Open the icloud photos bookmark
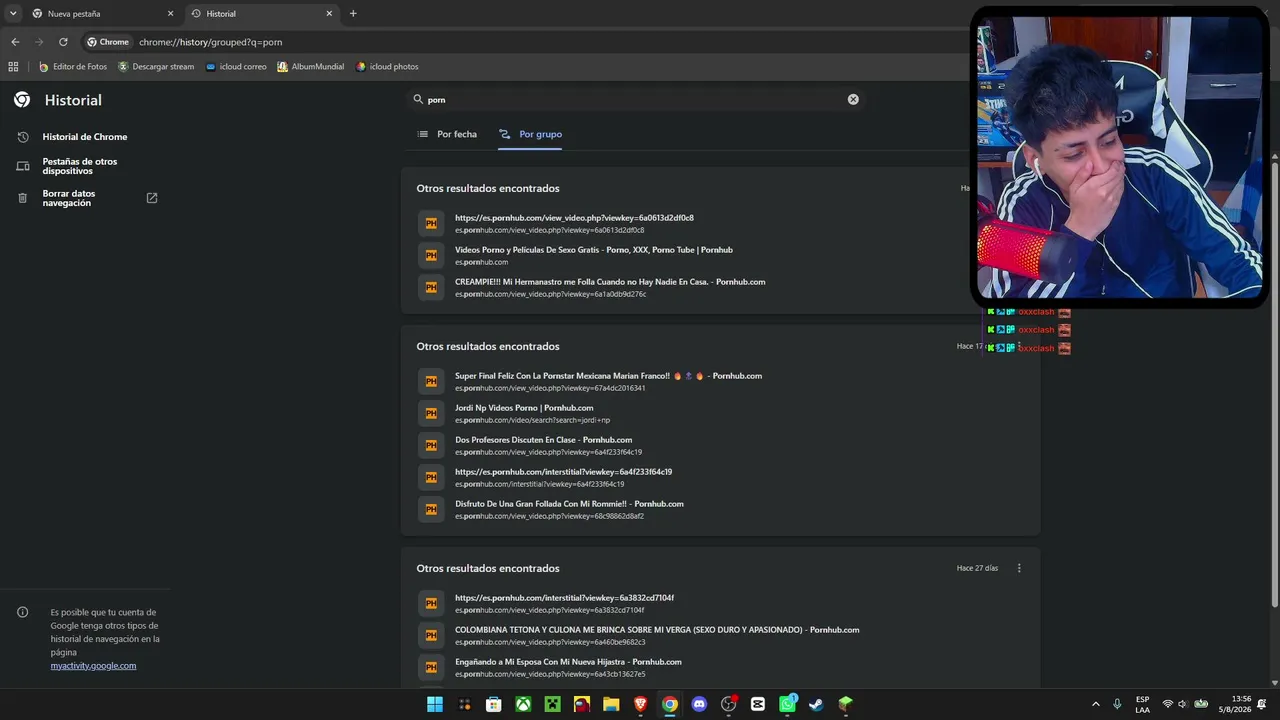 click(387, 67)
